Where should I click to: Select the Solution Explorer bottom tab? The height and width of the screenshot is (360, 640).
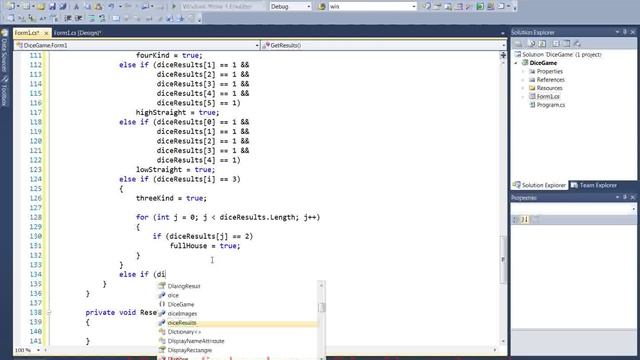(x=540, y=185)
